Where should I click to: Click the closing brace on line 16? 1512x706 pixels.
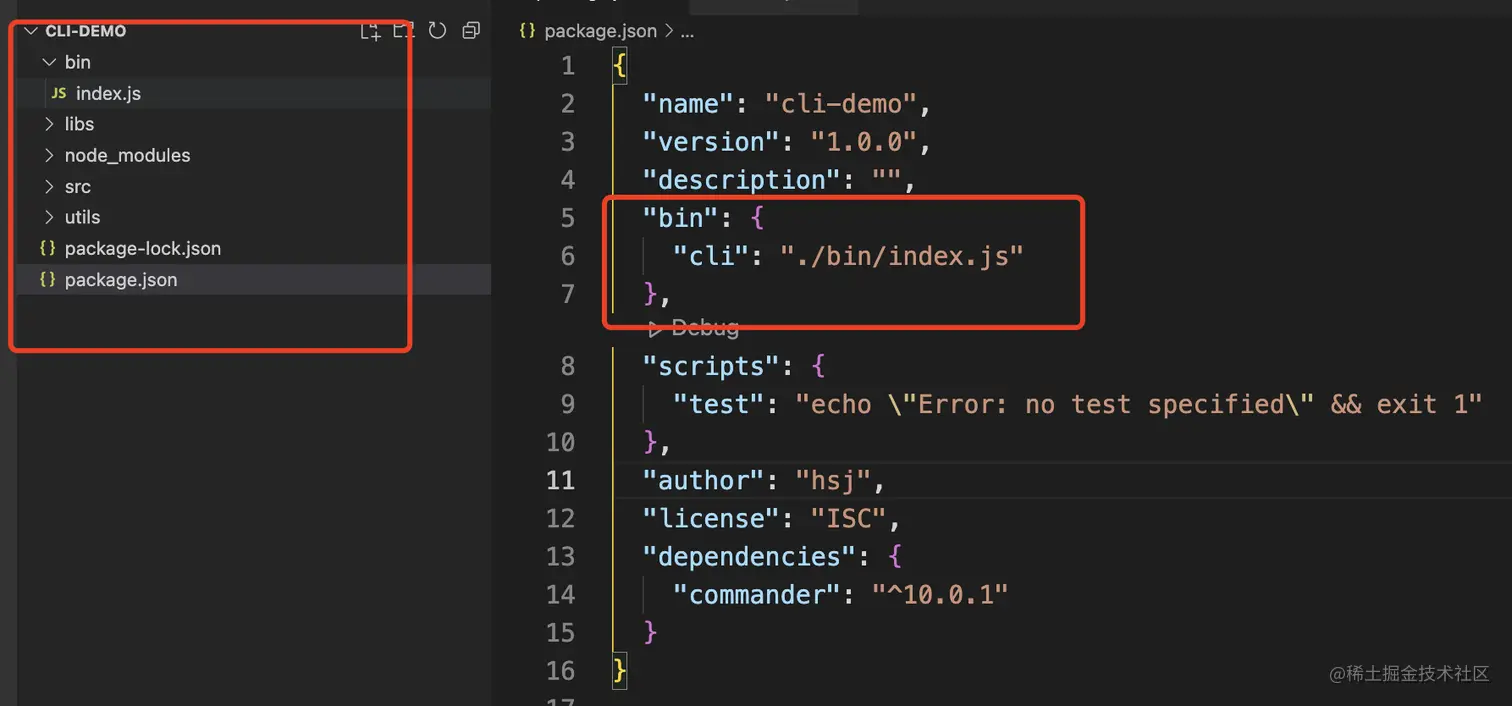coord(620,670)
